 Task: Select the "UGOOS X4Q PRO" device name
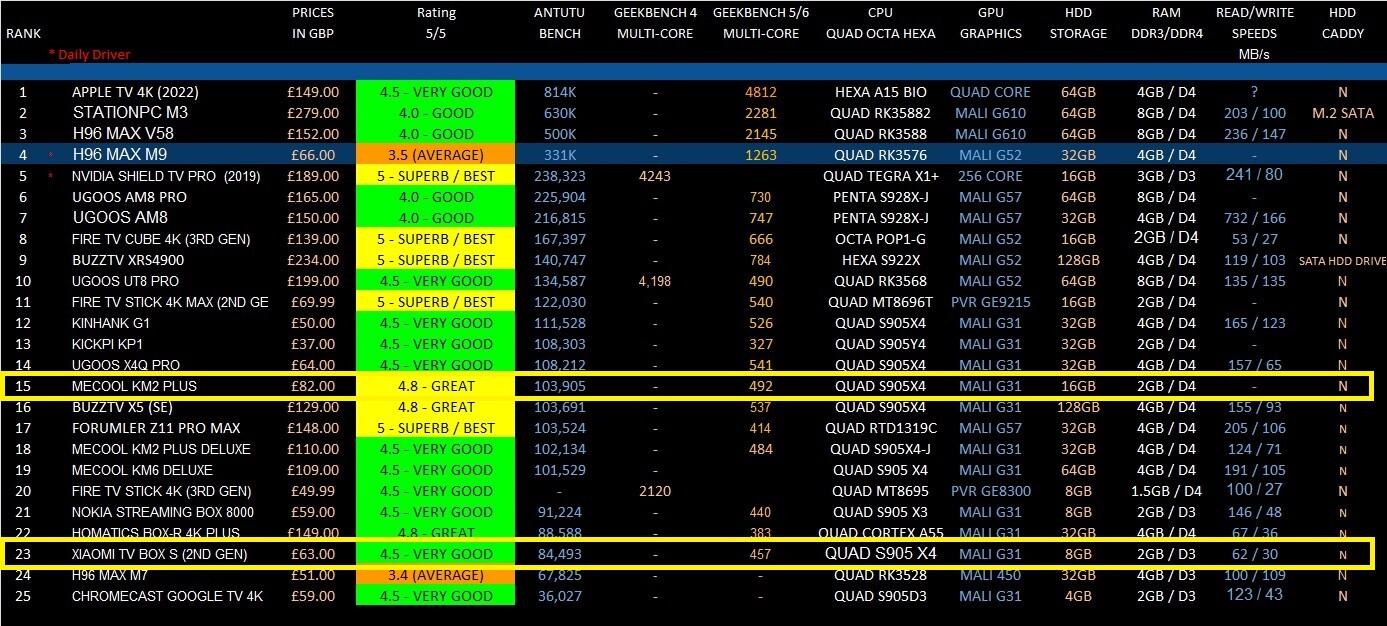tap(126, 365)
